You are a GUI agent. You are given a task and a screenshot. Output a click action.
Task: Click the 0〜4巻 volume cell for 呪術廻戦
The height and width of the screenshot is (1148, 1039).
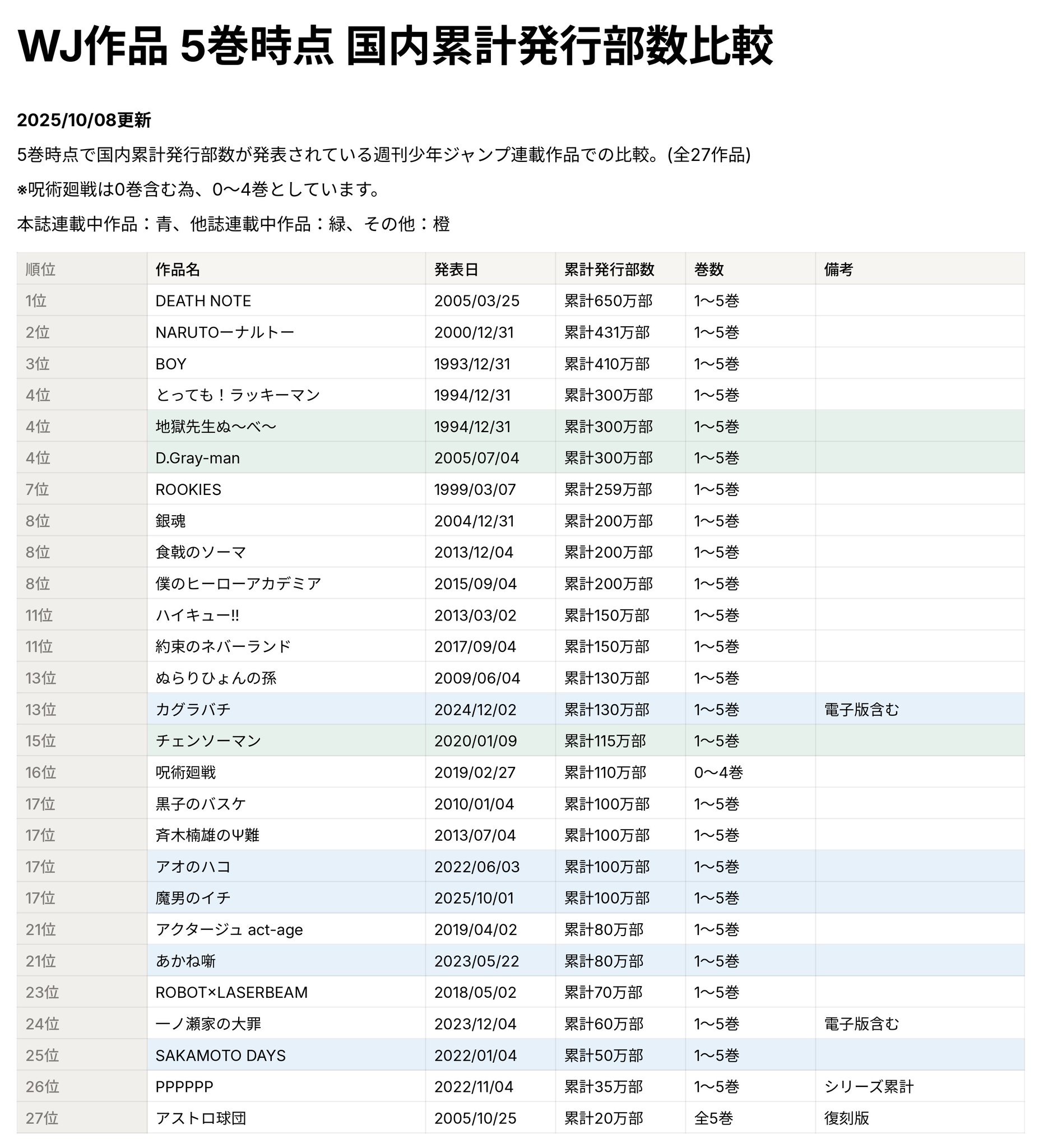pos(718,772)
